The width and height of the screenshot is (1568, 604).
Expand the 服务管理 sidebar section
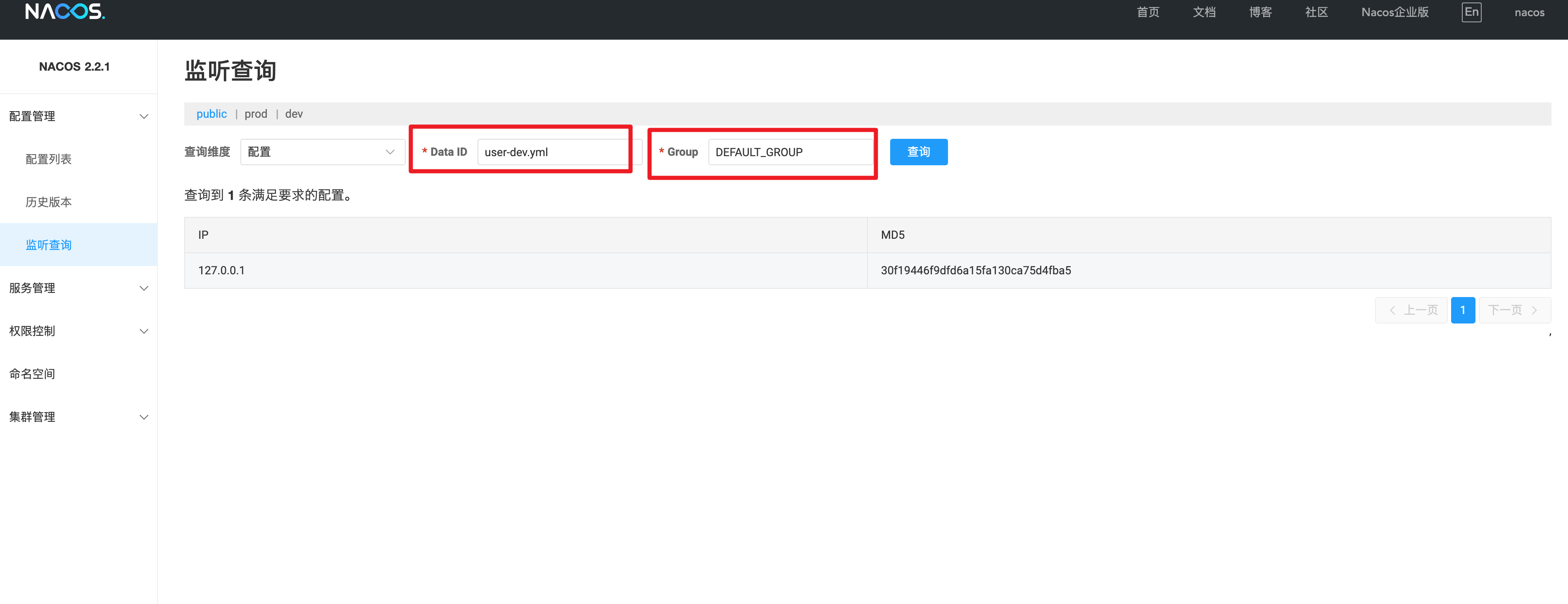pos(78,288)
